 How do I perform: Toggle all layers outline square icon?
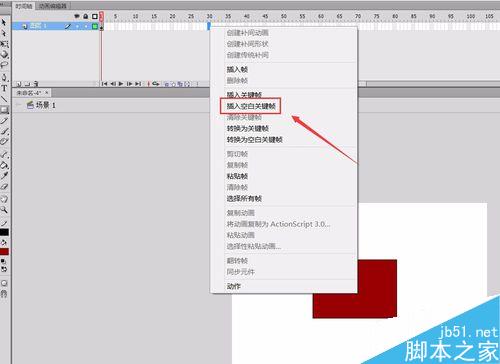(x=95, y=16)
